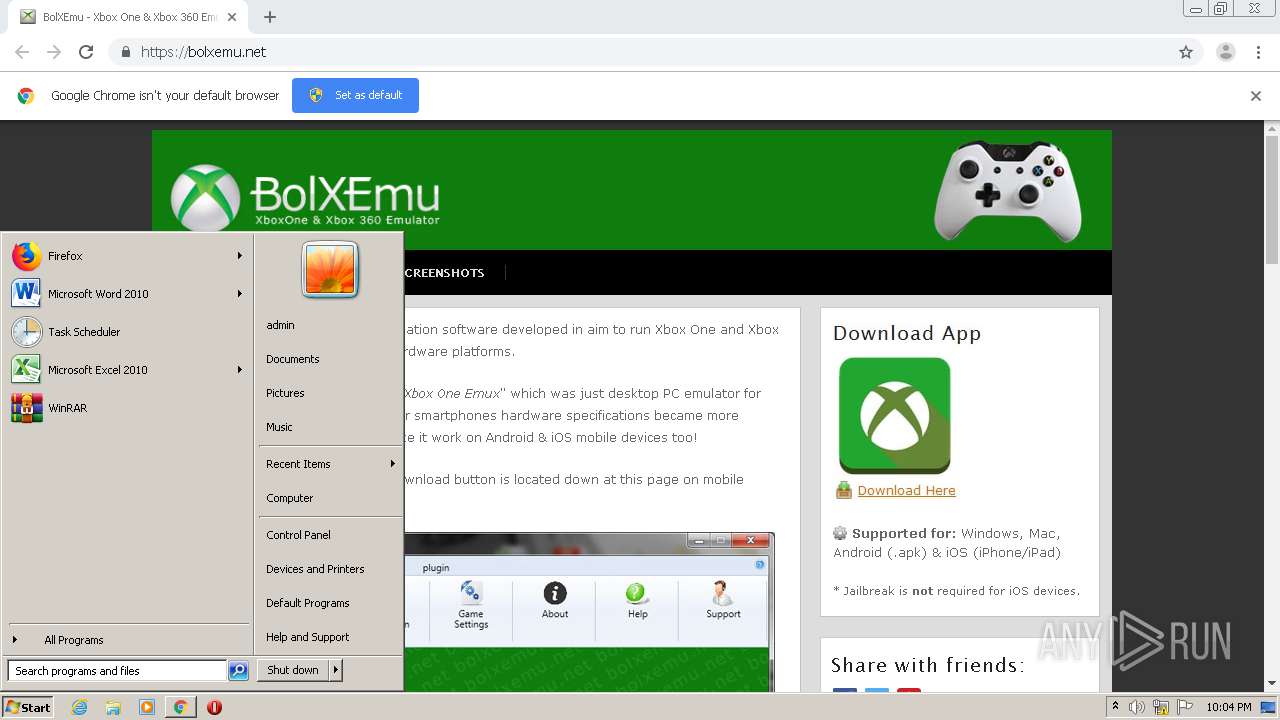The width and height of the screenshot is (1280, 720).
Task: Open Devices and Printers
Action: point(315,569)
